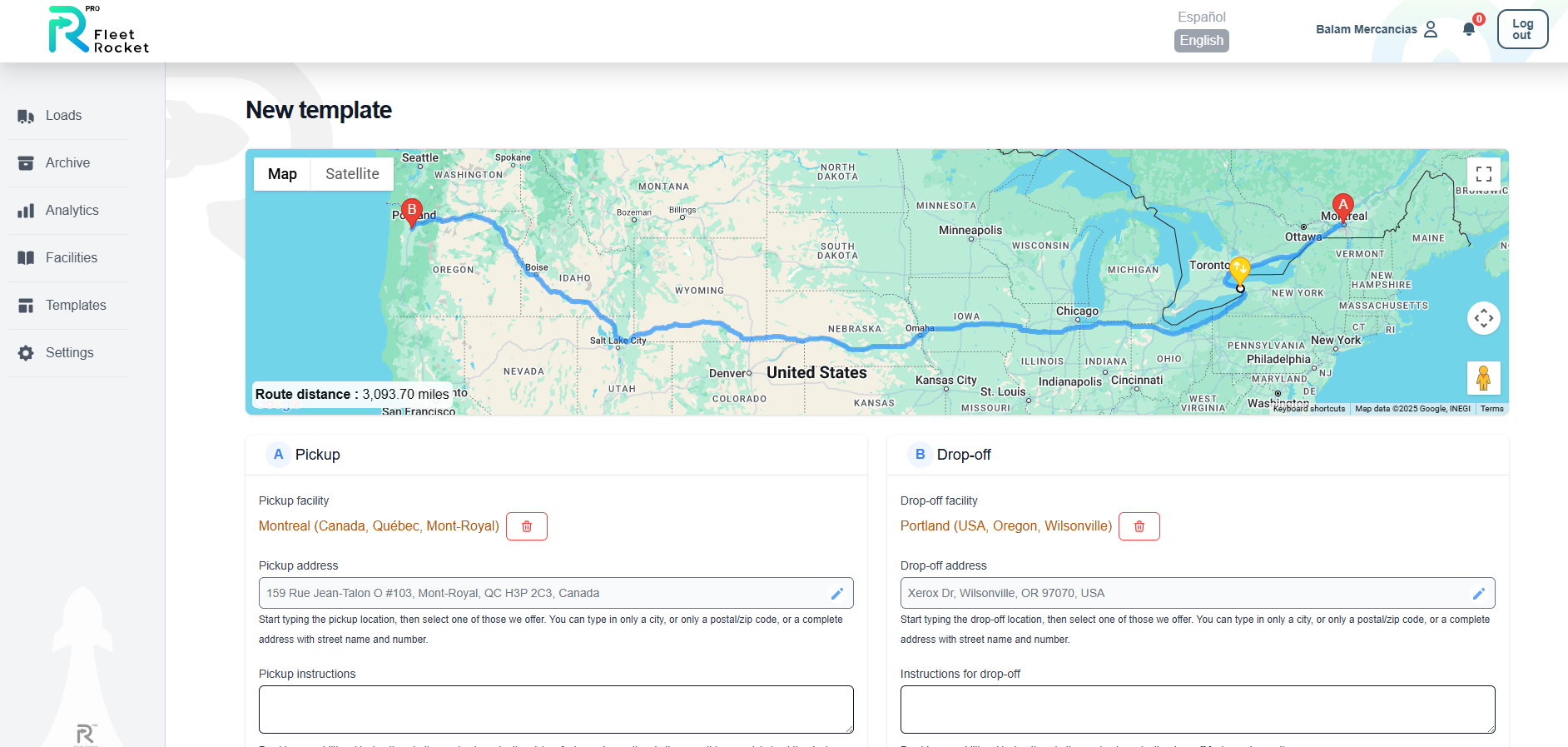This screenshot has height=747, width=1568.
Task: Click map marker A at Montreal
Action: (x=1342, y=207)
